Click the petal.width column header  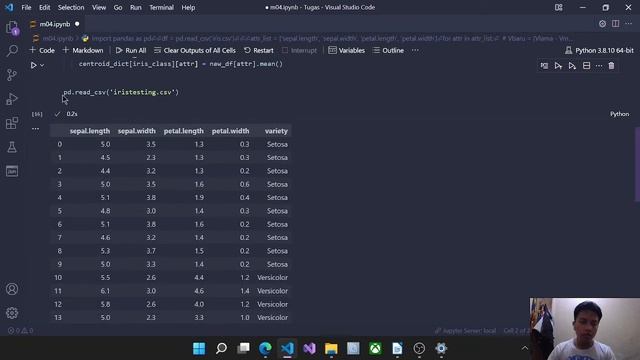[230, 131]
